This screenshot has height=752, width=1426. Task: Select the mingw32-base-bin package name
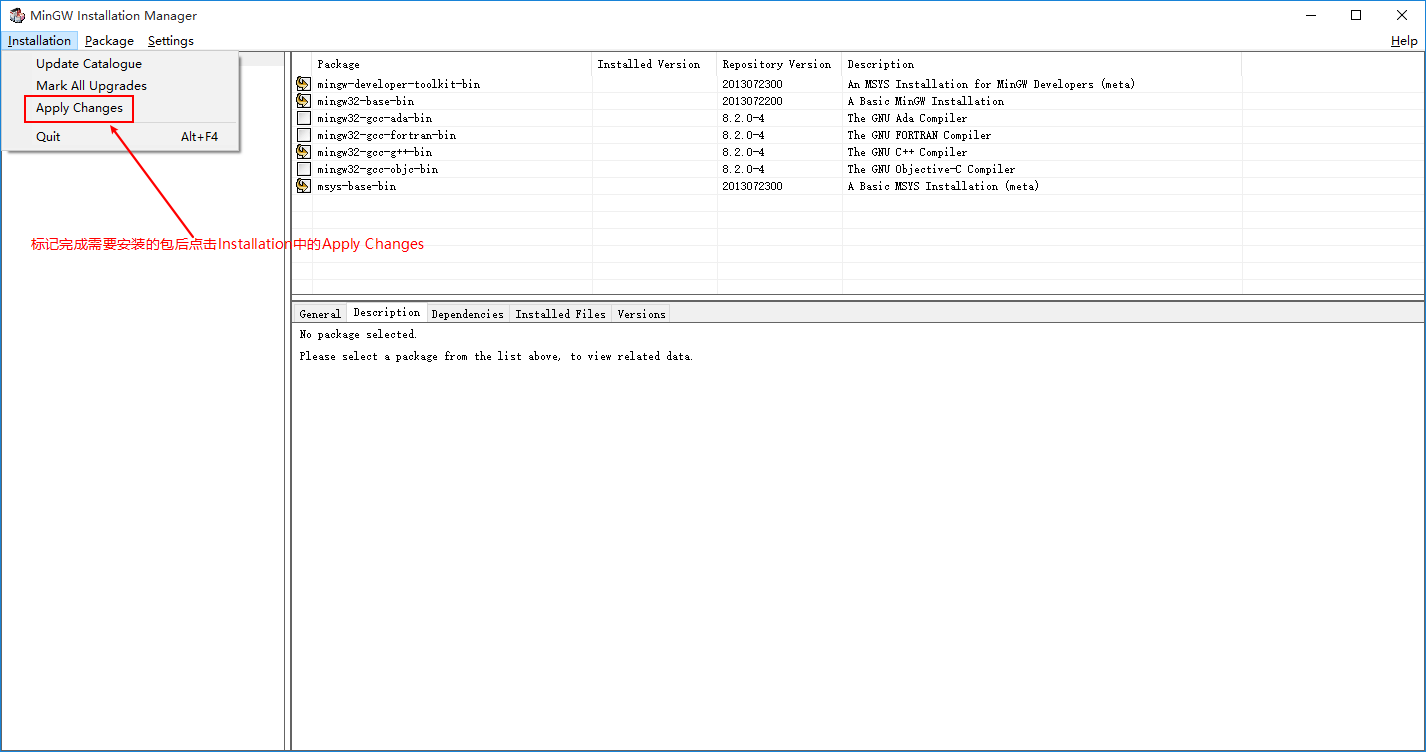point(365,101)
